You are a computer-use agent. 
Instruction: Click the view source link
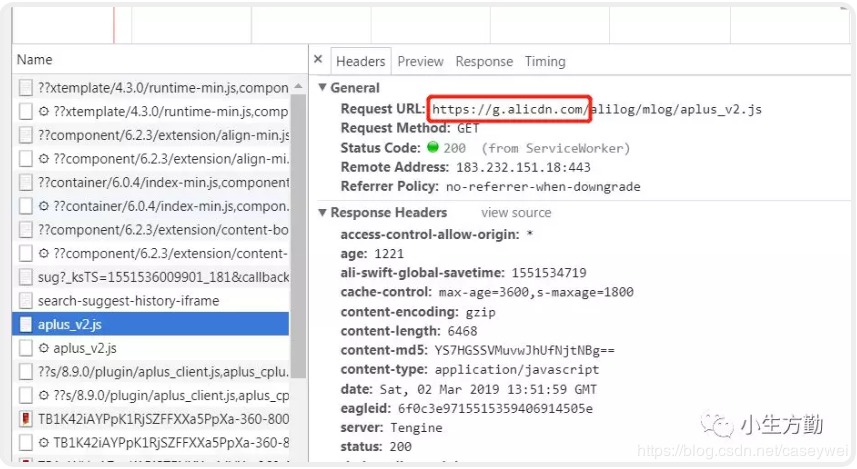(516, 213)
